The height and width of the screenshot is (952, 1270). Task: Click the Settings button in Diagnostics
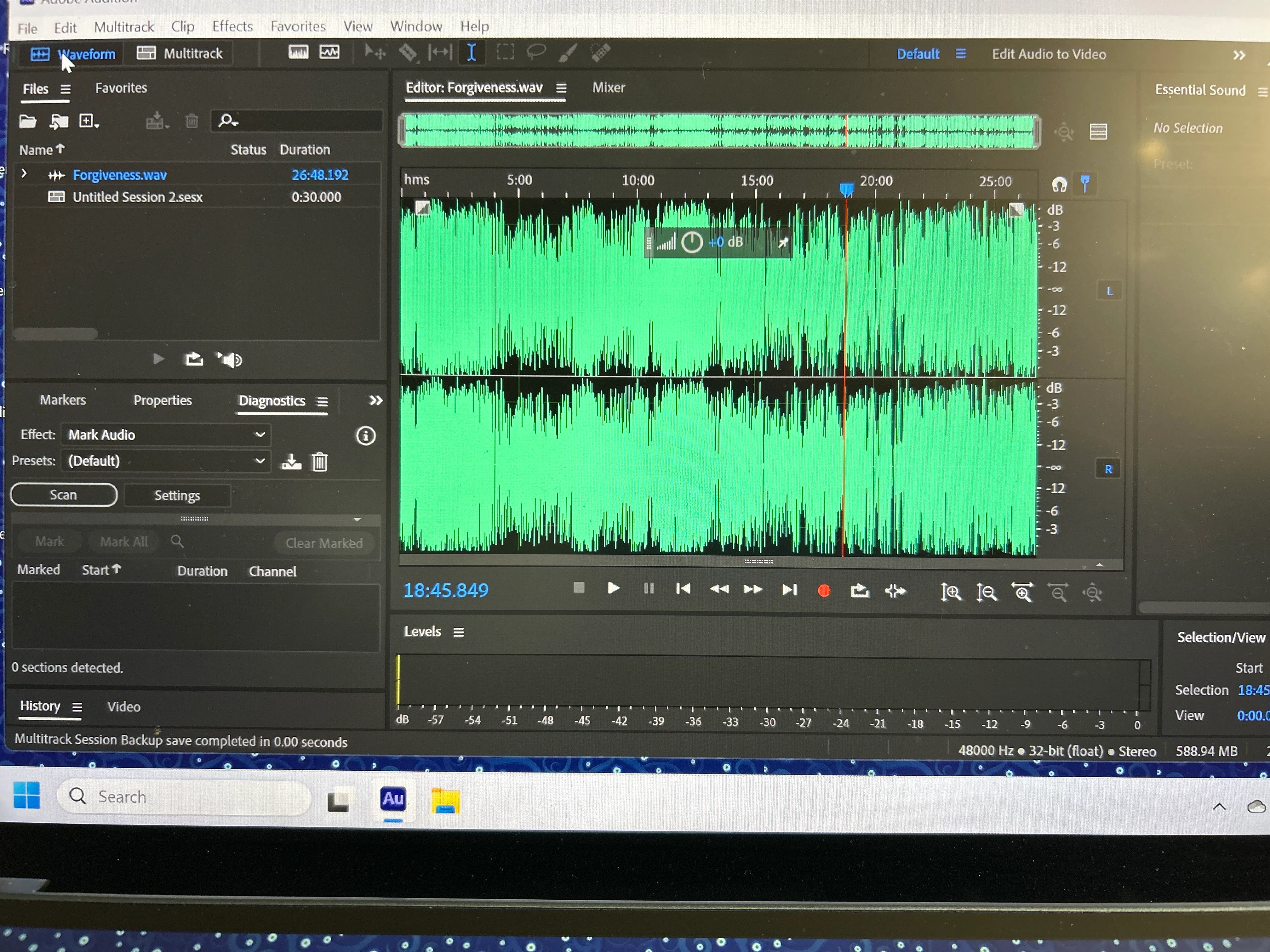pyautogui.click(x=177, y=495)
